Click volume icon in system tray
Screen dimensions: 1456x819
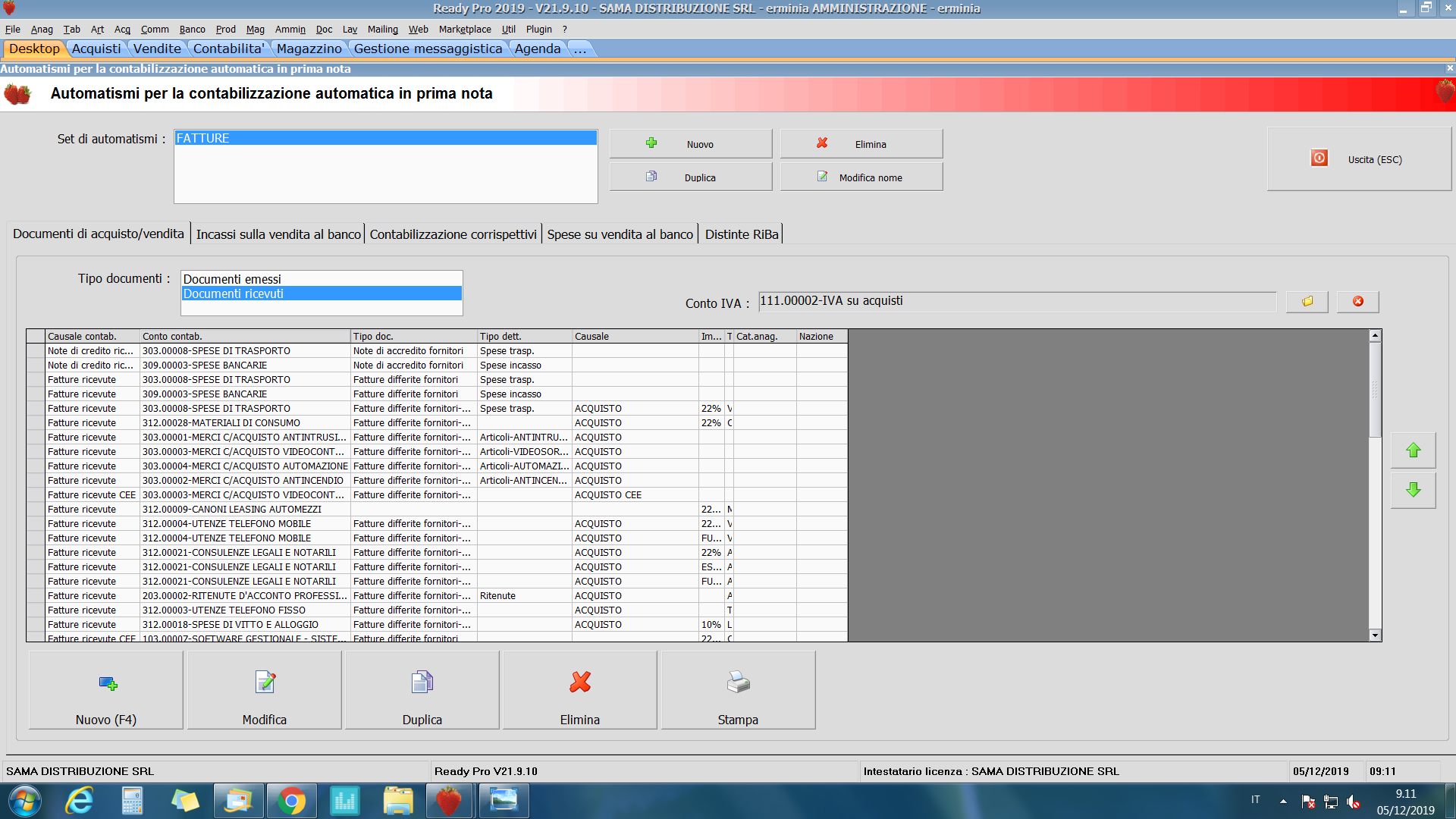coord(1354,801)
